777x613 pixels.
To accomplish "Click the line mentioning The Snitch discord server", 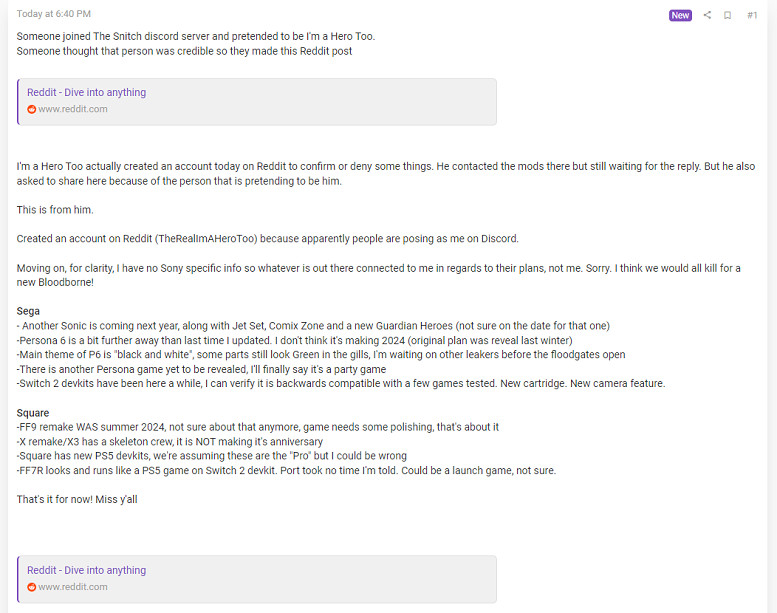I will click(x=195, y=36).
